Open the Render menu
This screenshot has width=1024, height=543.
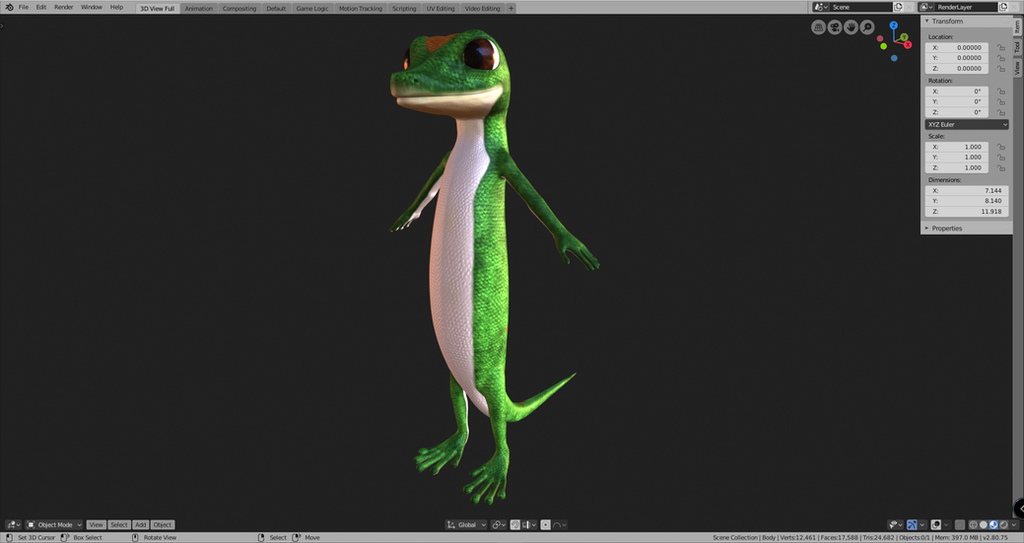coord(63,7)
